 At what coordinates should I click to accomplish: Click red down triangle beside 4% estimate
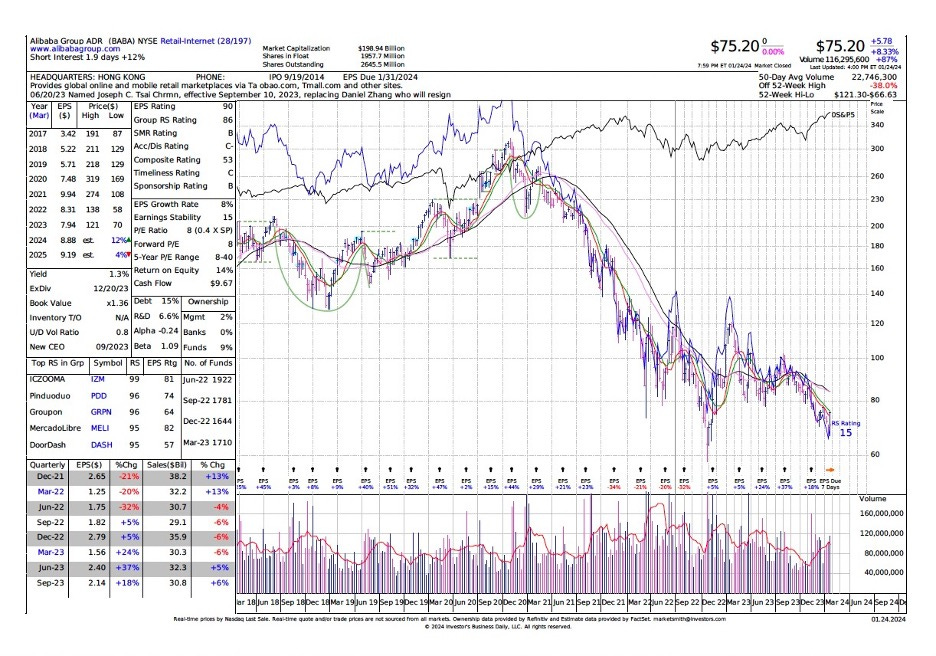[128, 255]
